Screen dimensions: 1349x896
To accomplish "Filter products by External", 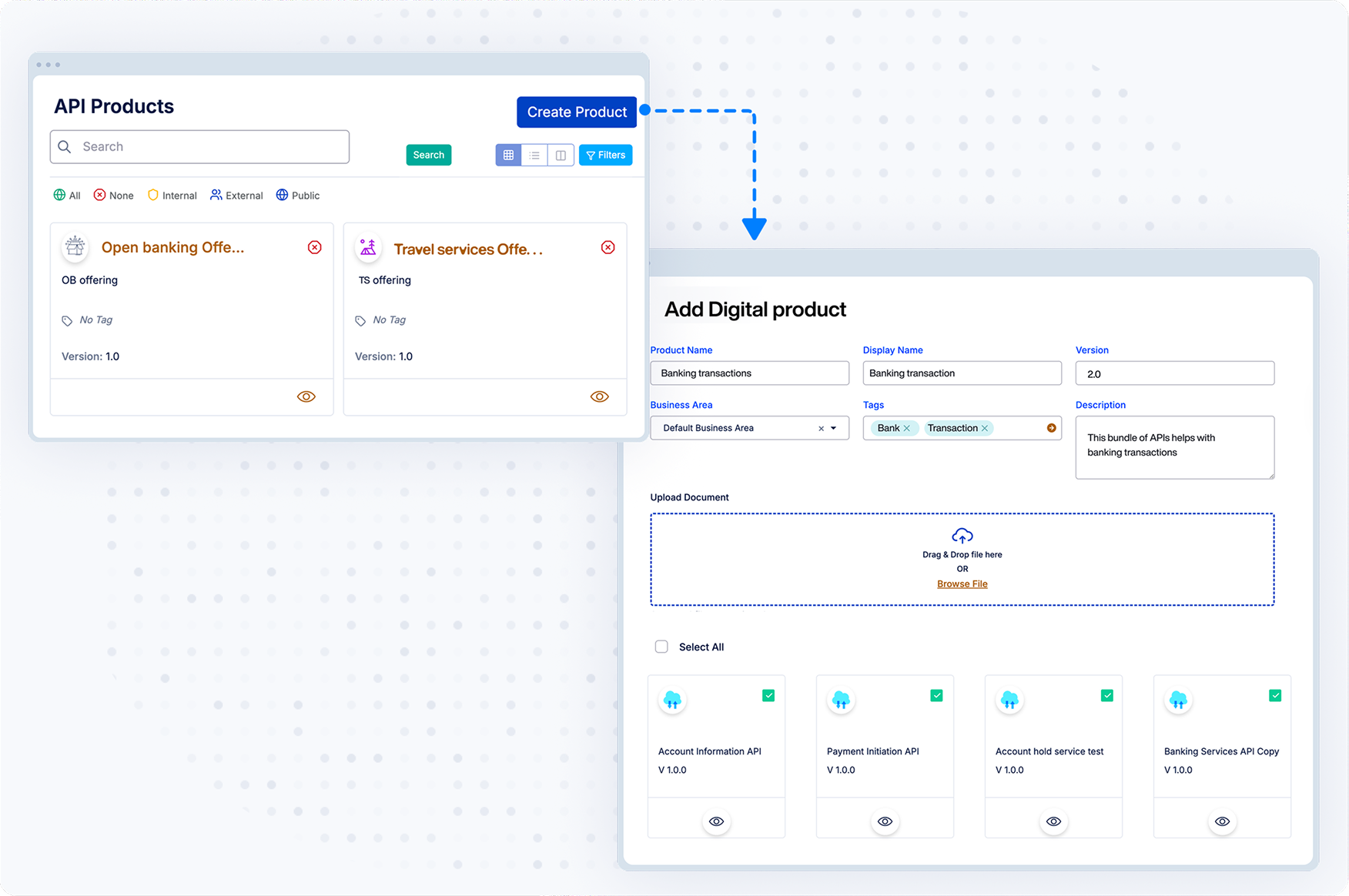I will point(237,195).
